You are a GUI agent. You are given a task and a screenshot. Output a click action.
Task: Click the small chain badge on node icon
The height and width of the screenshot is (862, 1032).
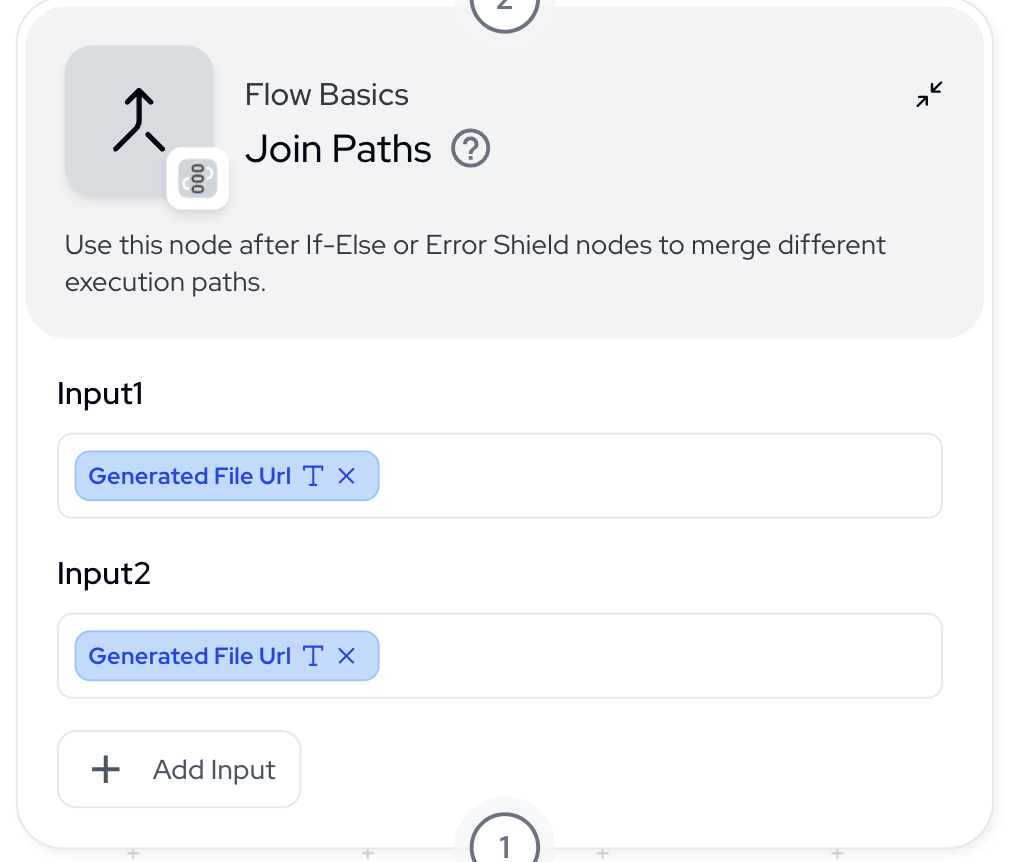pyautogui.click(x=198, y=178)
